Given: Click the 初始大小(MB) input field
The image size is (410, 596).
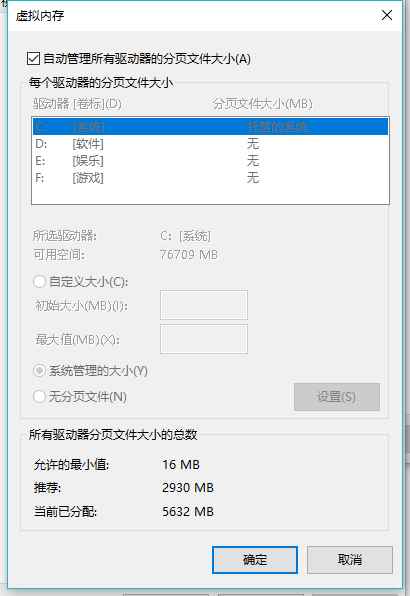Looking at the screenshot, I should pyautogui.click(x=204, y=305).
